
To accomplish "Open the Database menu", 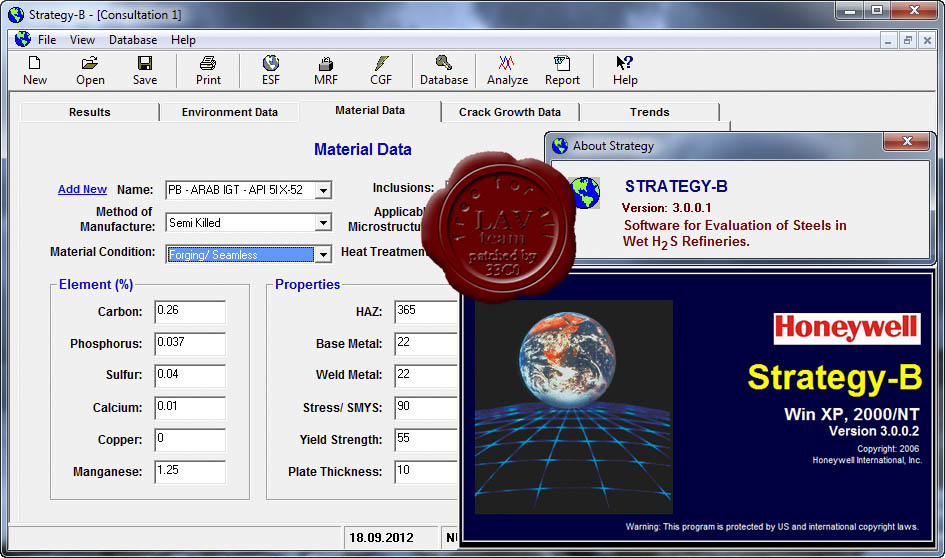I will (133, 40).
